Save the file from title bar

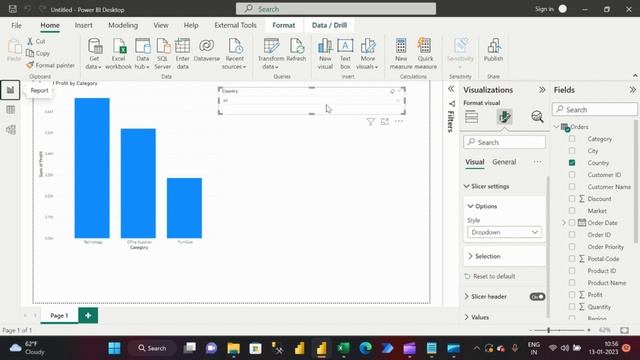(13, 9)
